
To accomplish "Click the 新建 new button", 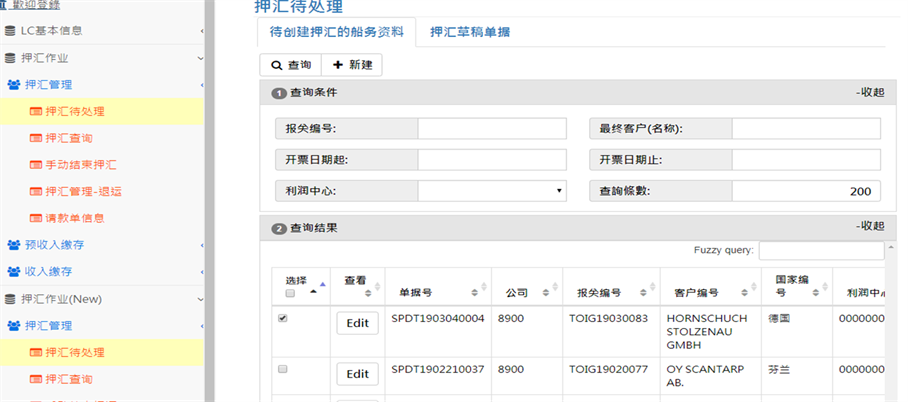I will [x=351, y=65].
